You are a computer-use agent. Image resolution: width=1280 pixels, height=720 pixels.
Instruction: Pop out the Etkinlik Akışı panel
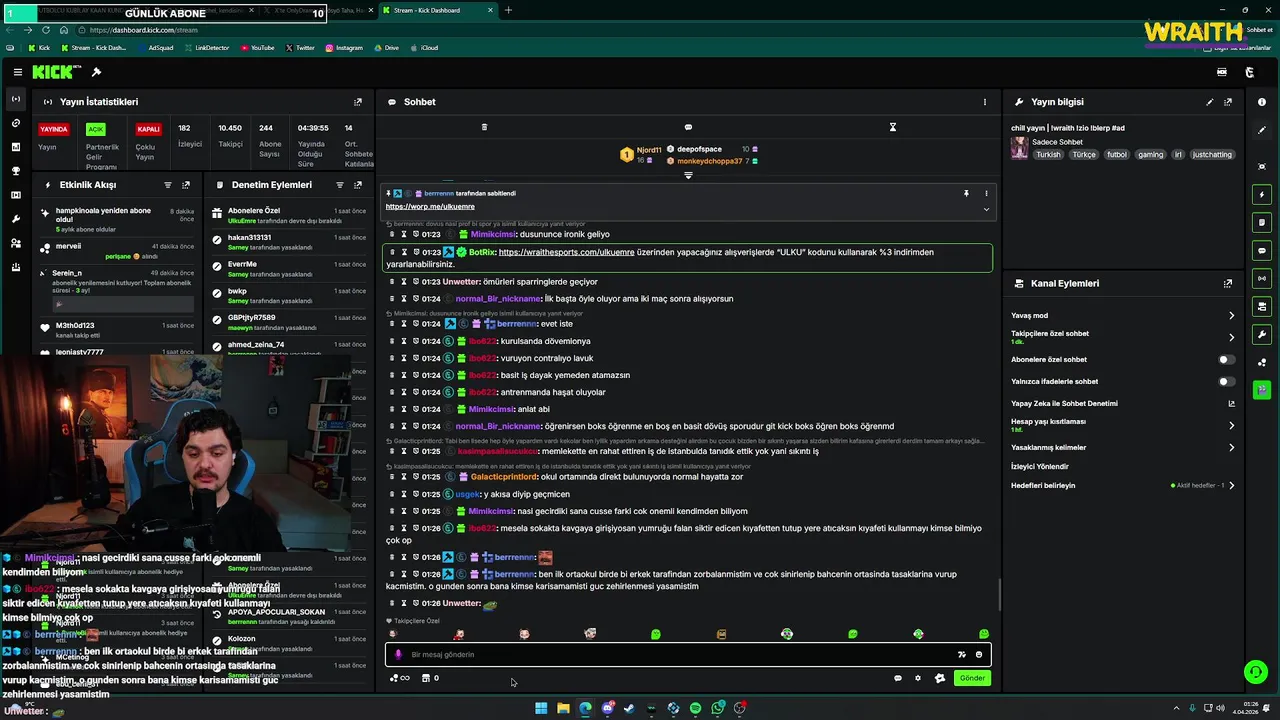pos(186,185)
